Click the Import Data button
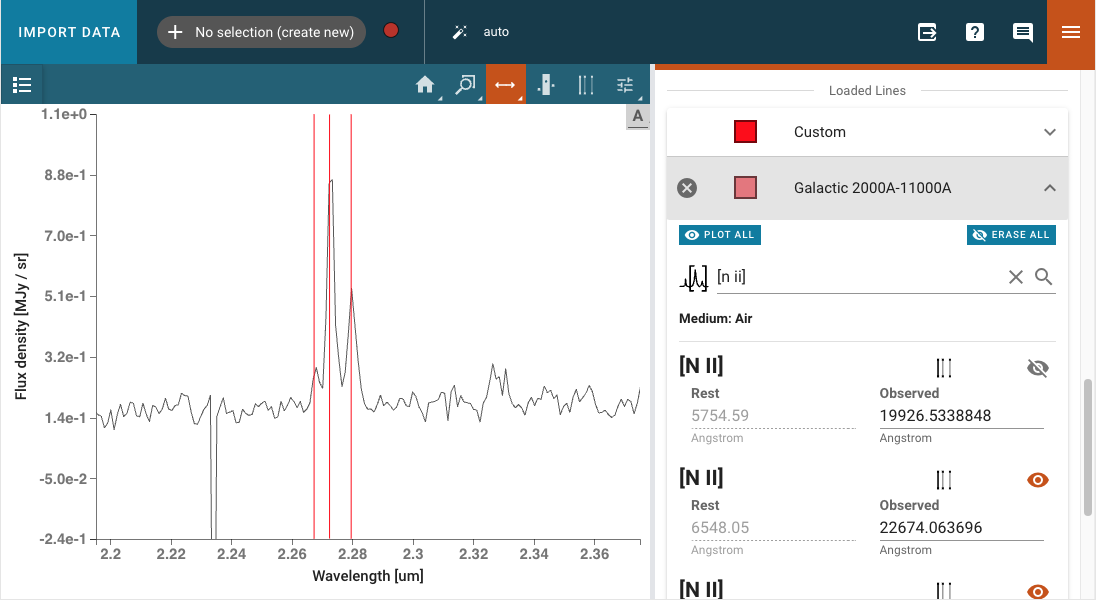1097x602 pixels. 69,32
